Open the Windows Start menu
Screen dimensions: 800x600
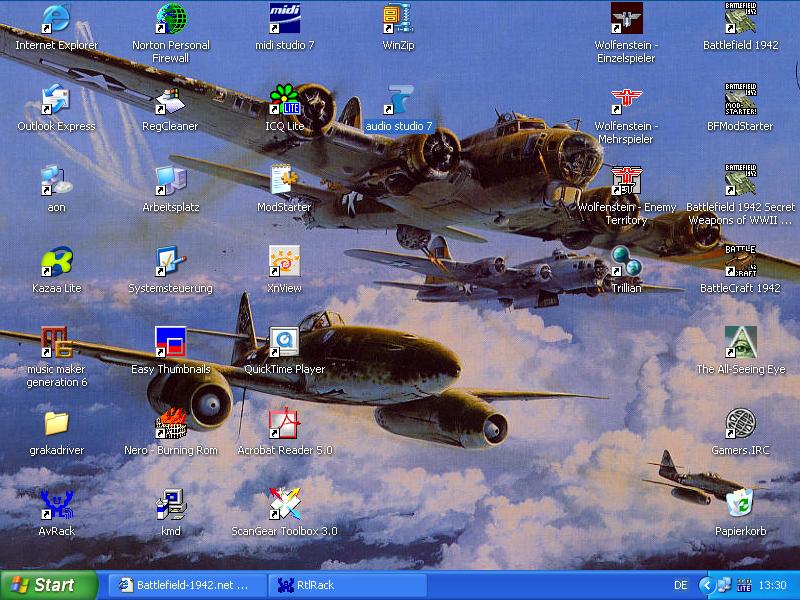48,585
